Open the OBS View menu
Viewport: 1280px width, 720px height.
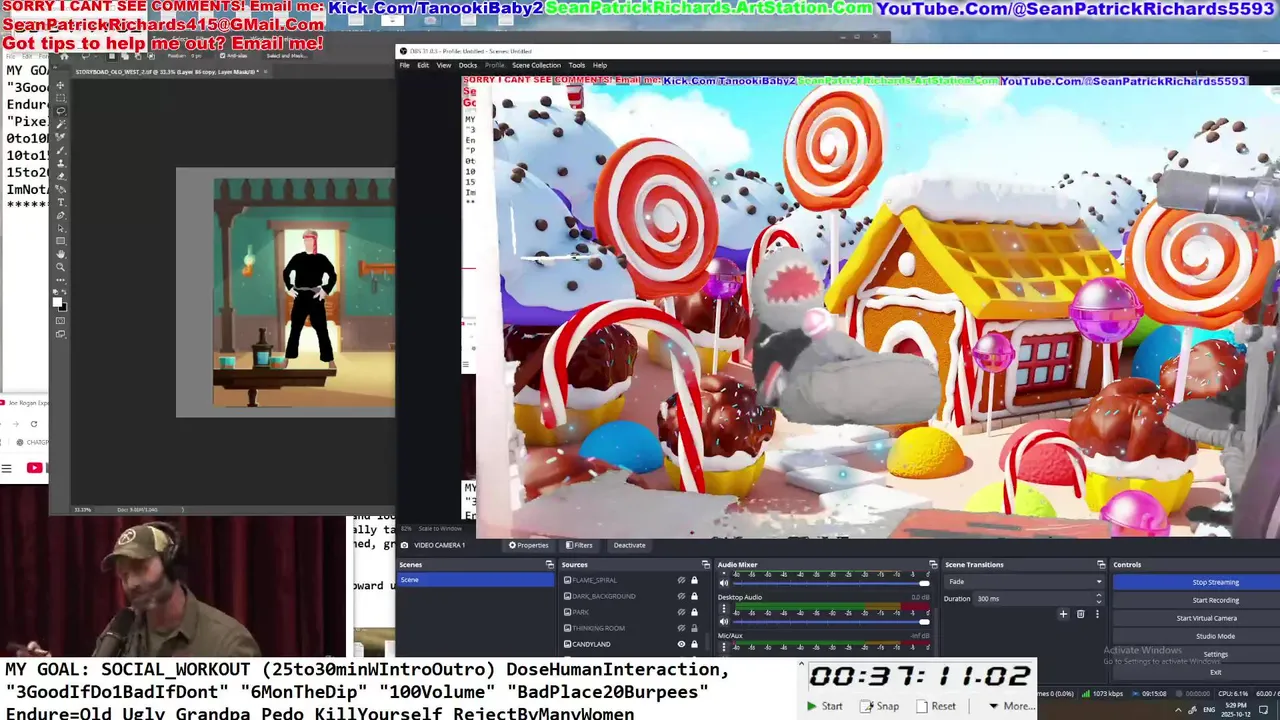[x=443, y=65]
